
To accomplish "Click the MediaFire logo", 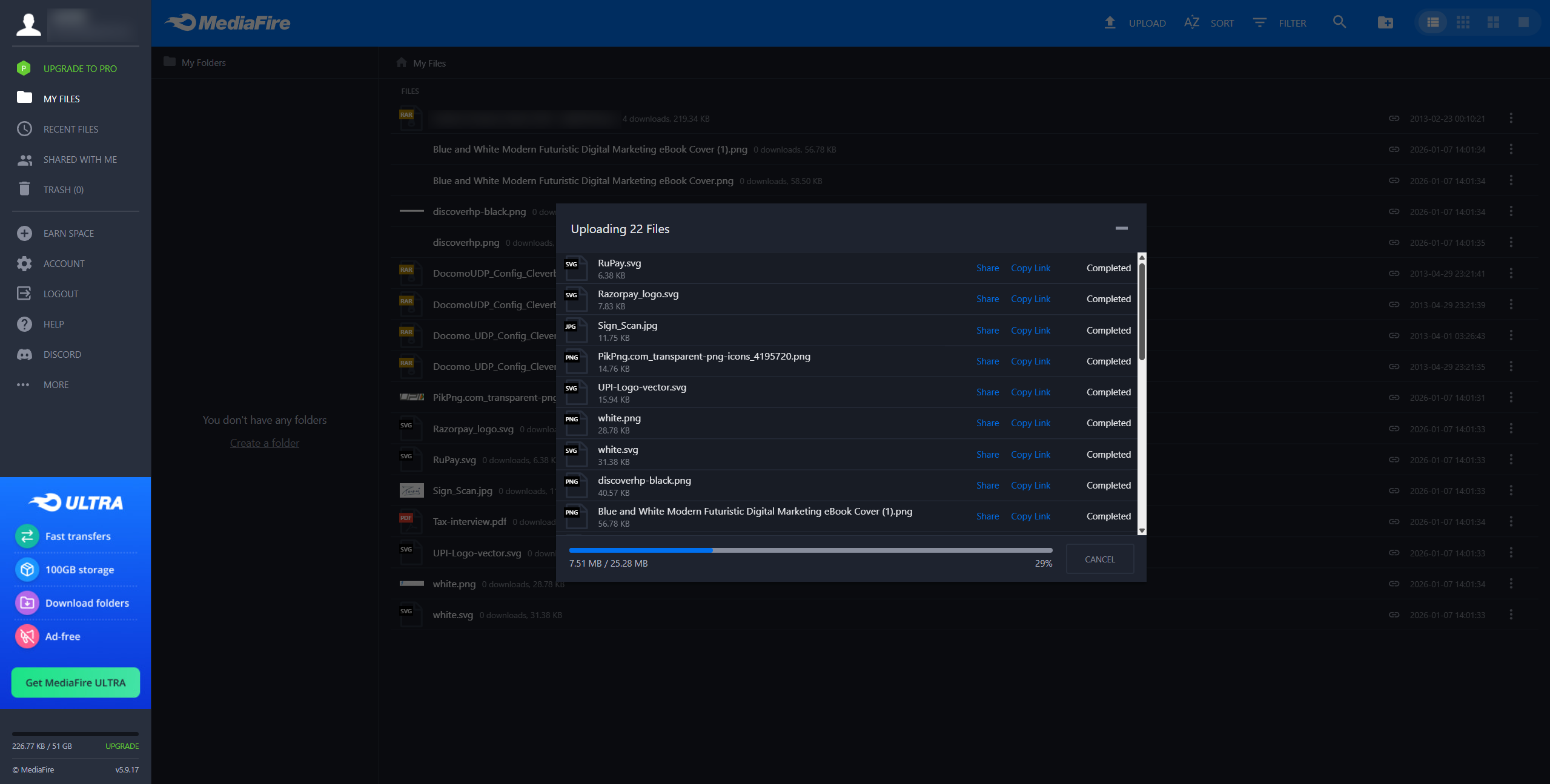I will click(x=227, y=22).
